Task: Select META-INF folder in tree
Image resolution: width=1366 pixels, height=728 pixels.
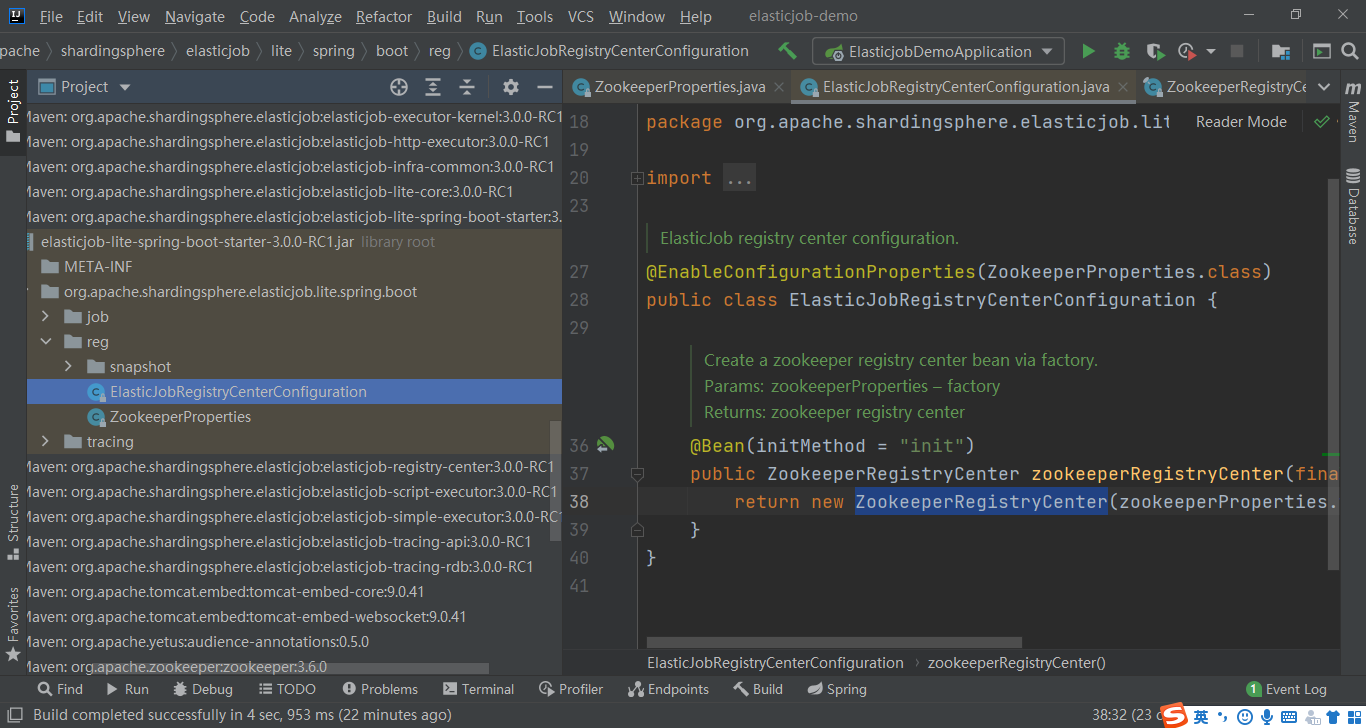Action: pyautogui.click(x=98, y=266)
